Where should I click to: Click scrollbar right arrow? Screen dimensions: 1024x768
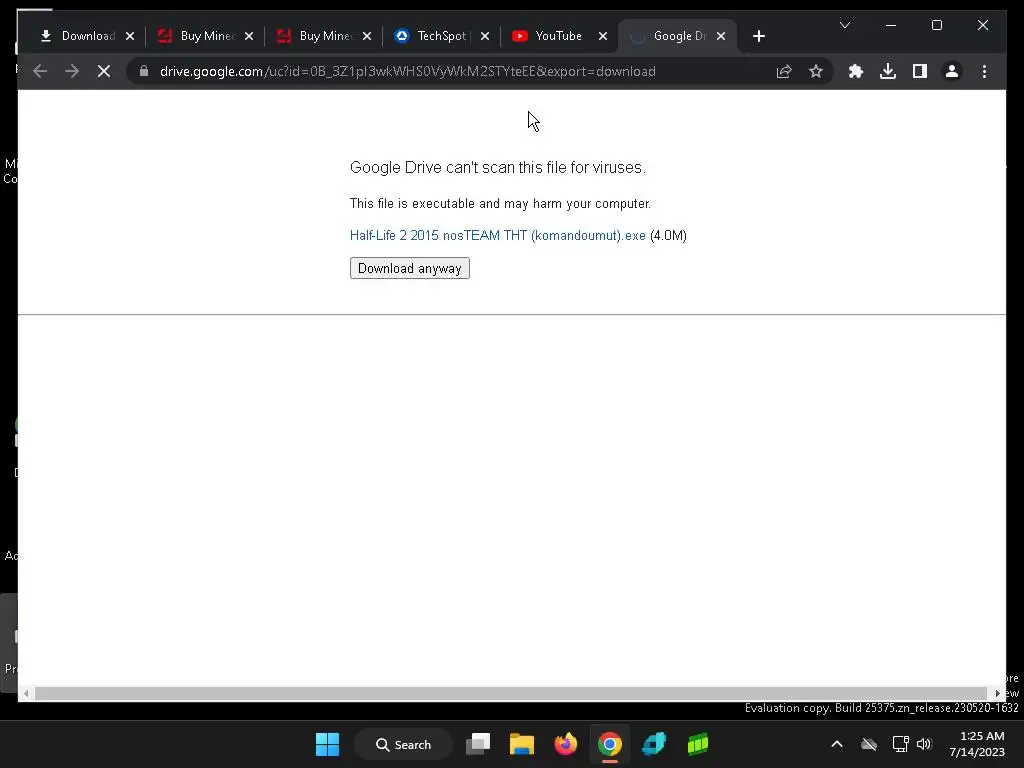coord(997,694)
